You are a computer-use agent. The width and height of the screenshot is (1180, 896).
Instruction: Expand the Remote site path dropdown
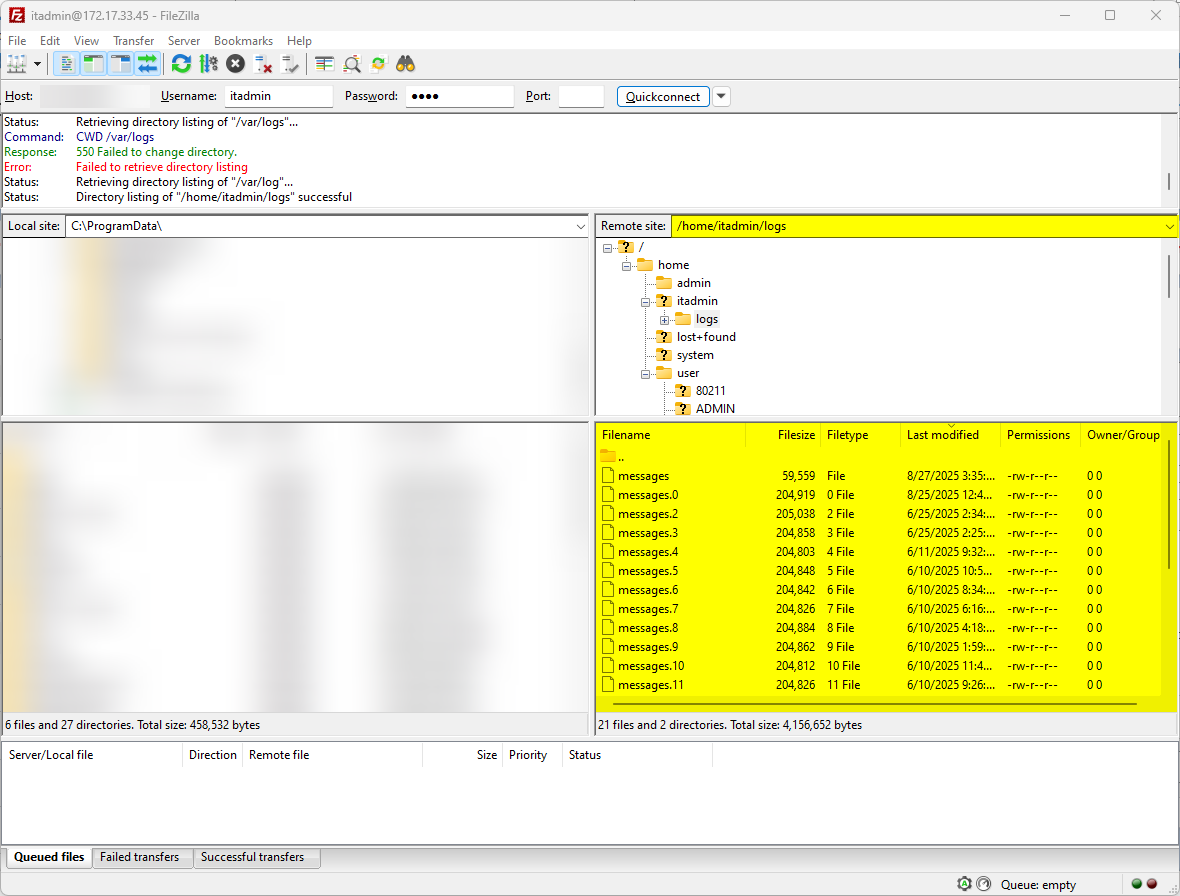click(1169, 226)
